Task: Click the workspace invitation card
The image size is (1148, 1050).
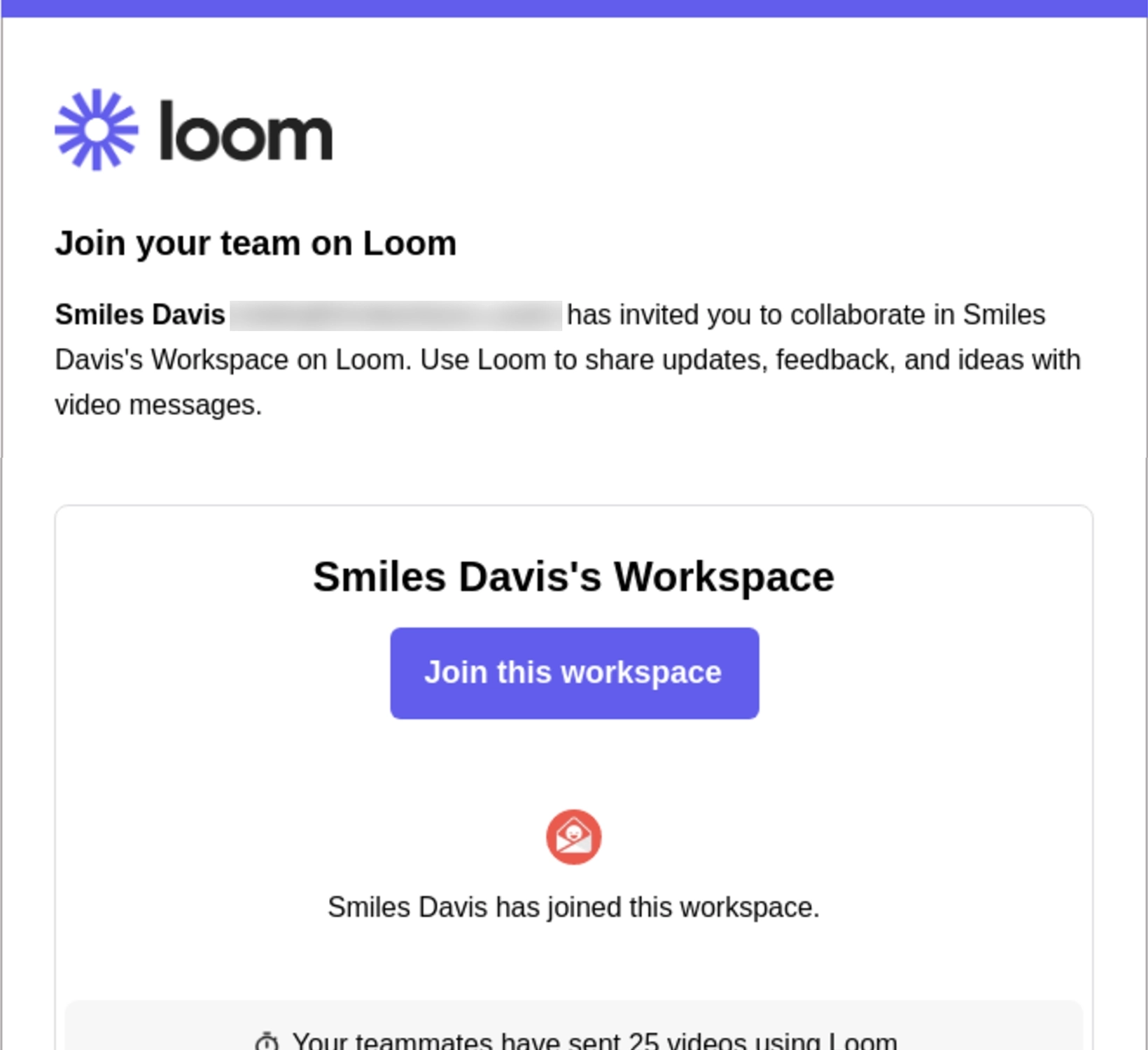Action: click(574, 770)
